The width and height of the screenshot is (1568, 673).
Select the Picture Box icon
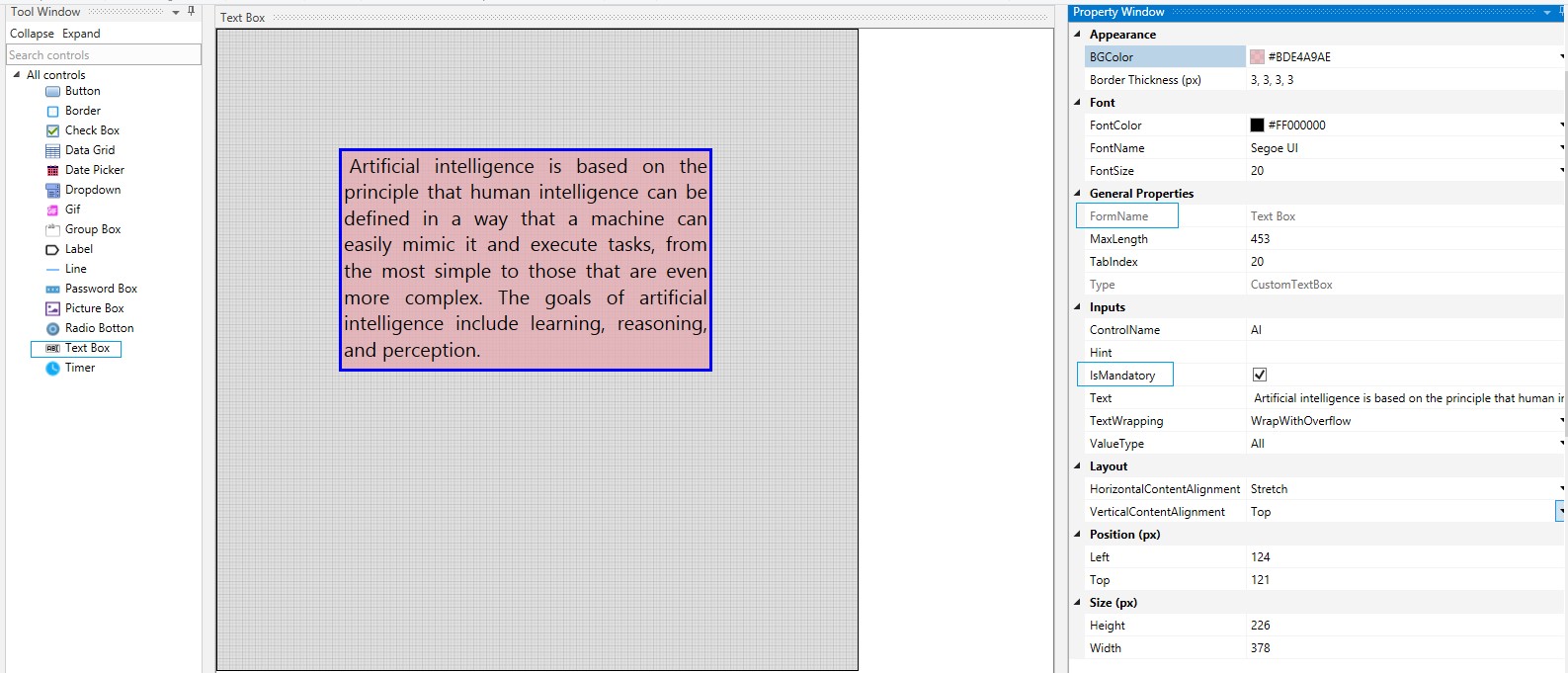pos(52,309)
